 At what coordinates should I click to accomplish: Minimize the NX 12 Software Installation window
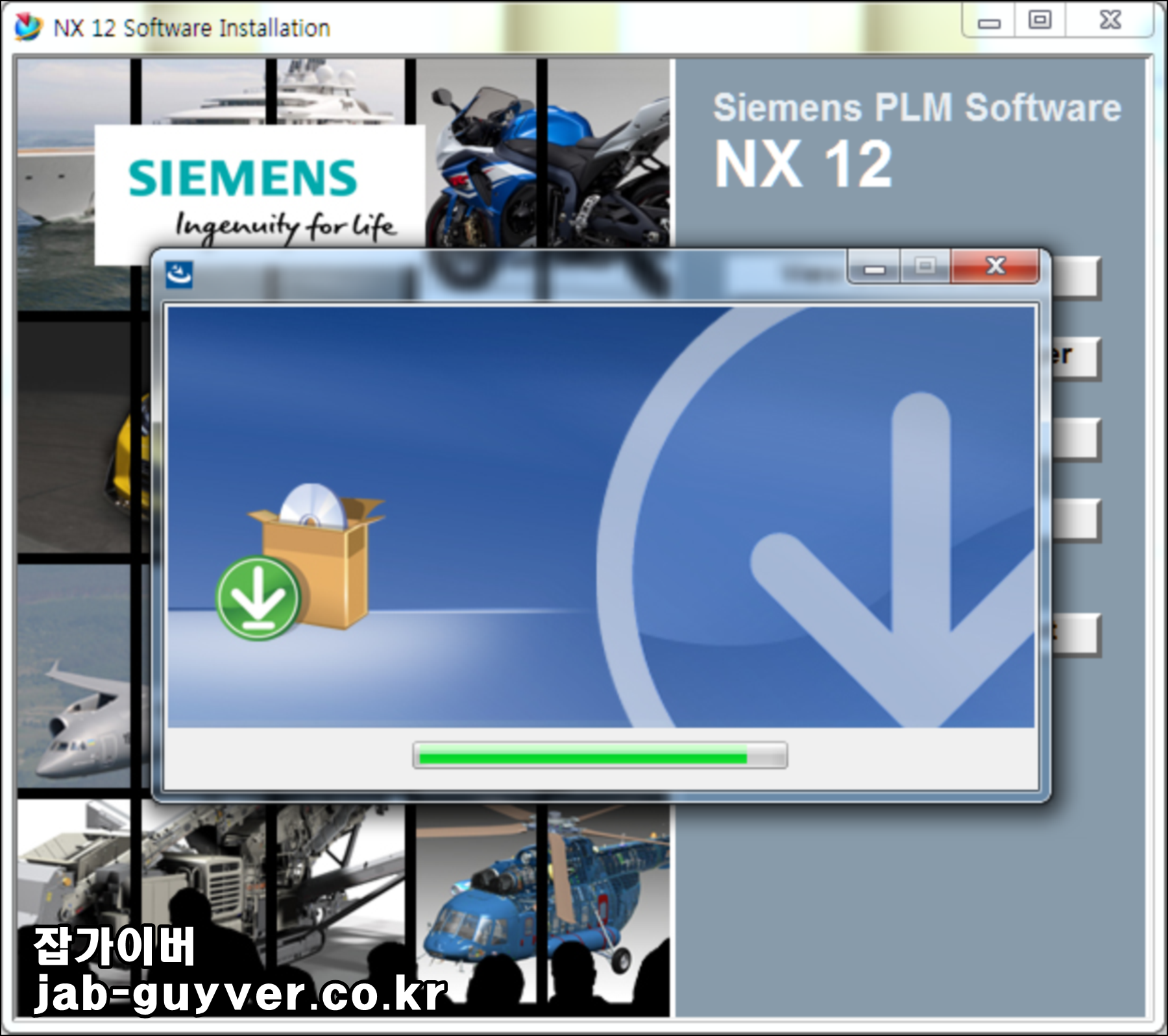click(x=989, y=23)
